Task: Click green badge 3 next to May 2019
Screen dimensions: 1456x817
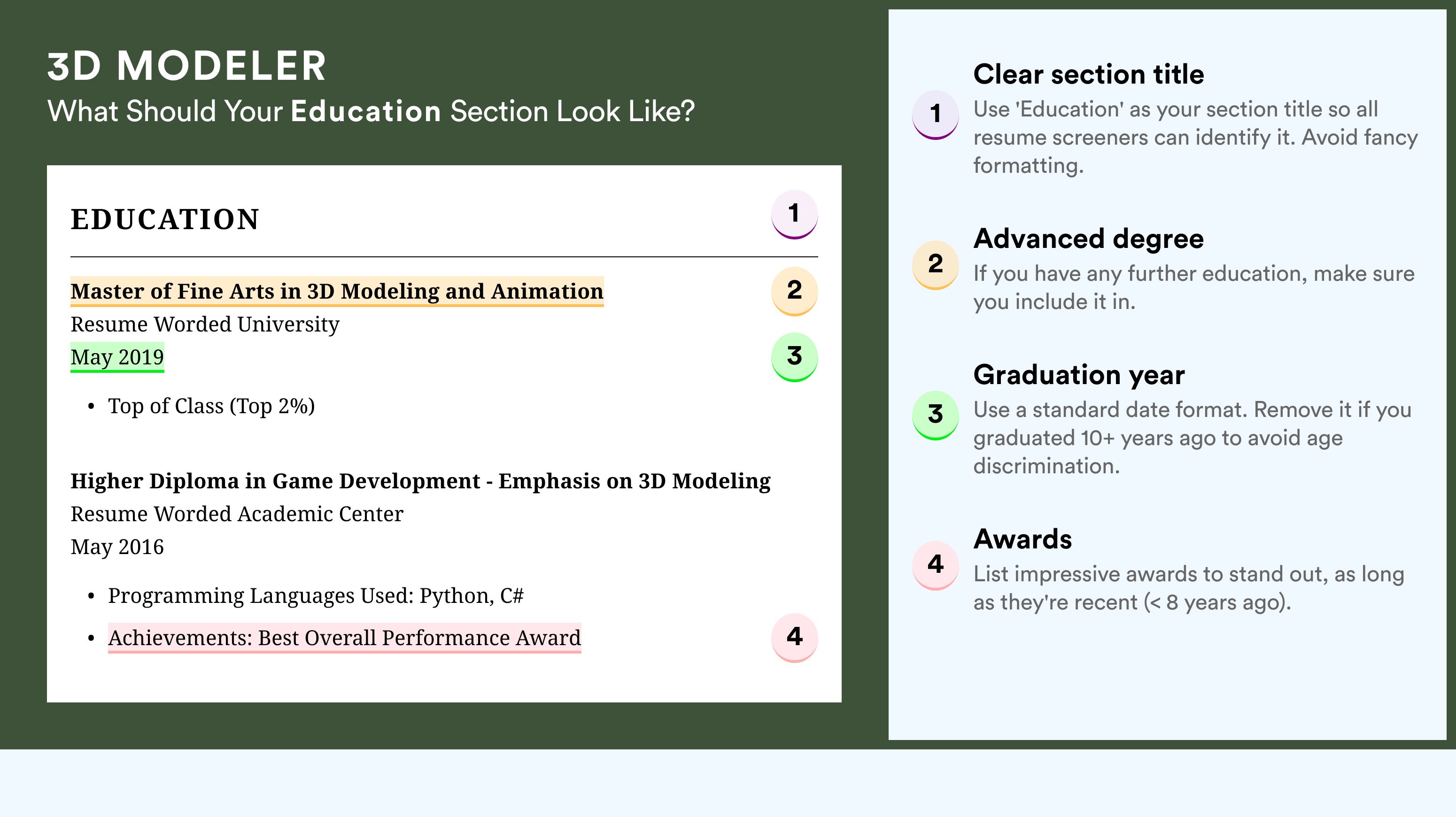Action: [x=794, y=356]
